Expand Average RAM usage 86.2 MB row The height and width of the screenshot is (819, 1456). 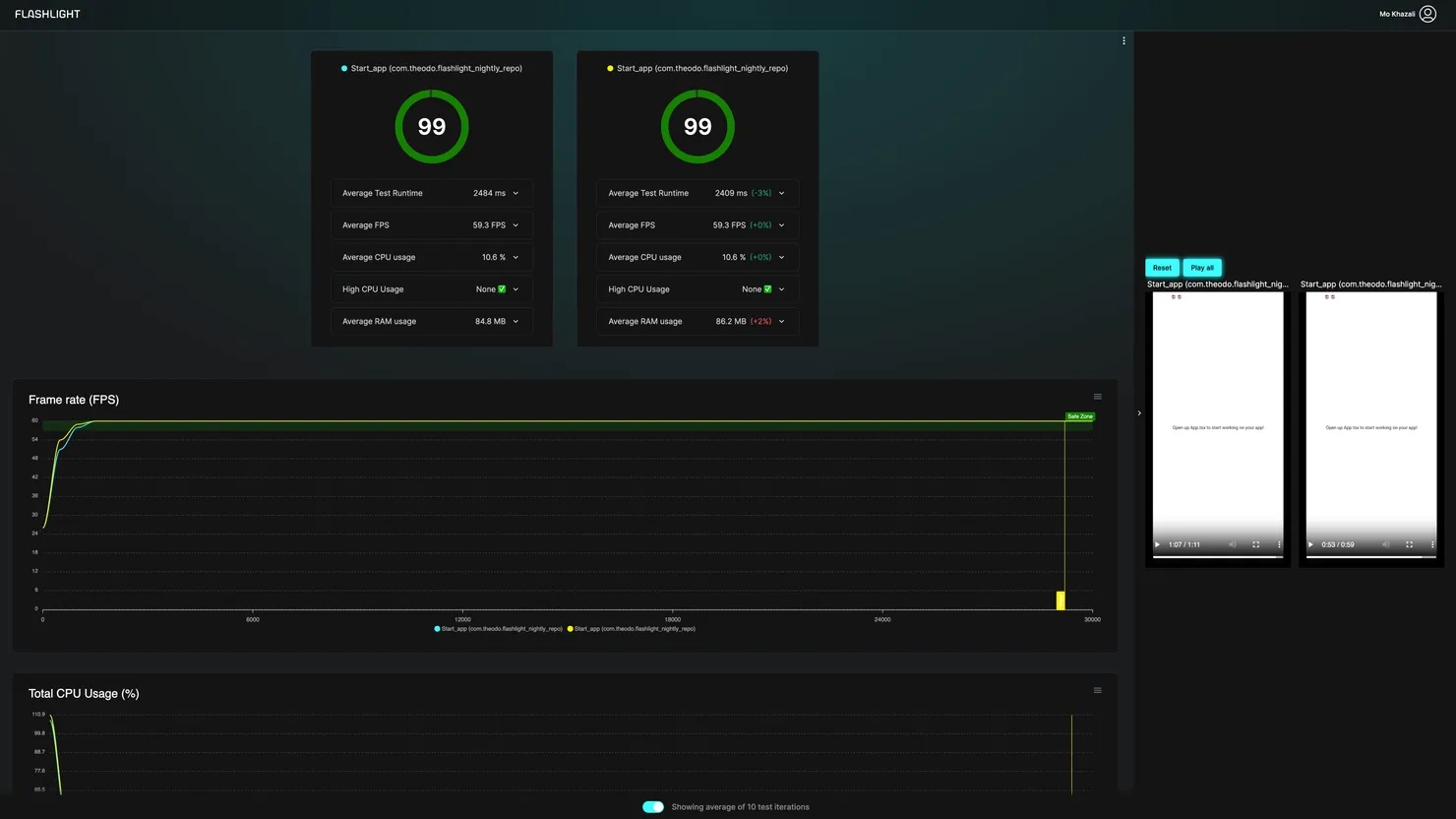click(698, 321)
